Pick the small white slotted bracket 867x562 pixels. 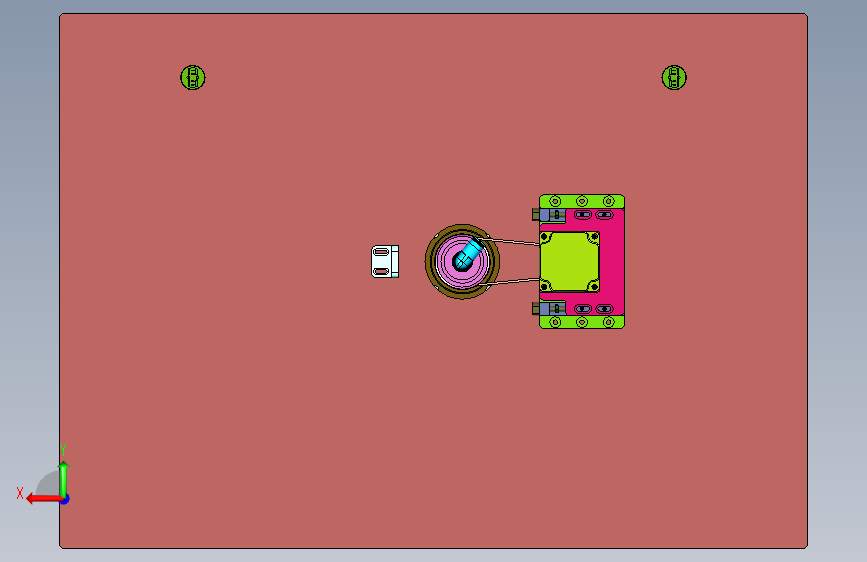coord(385,262)
